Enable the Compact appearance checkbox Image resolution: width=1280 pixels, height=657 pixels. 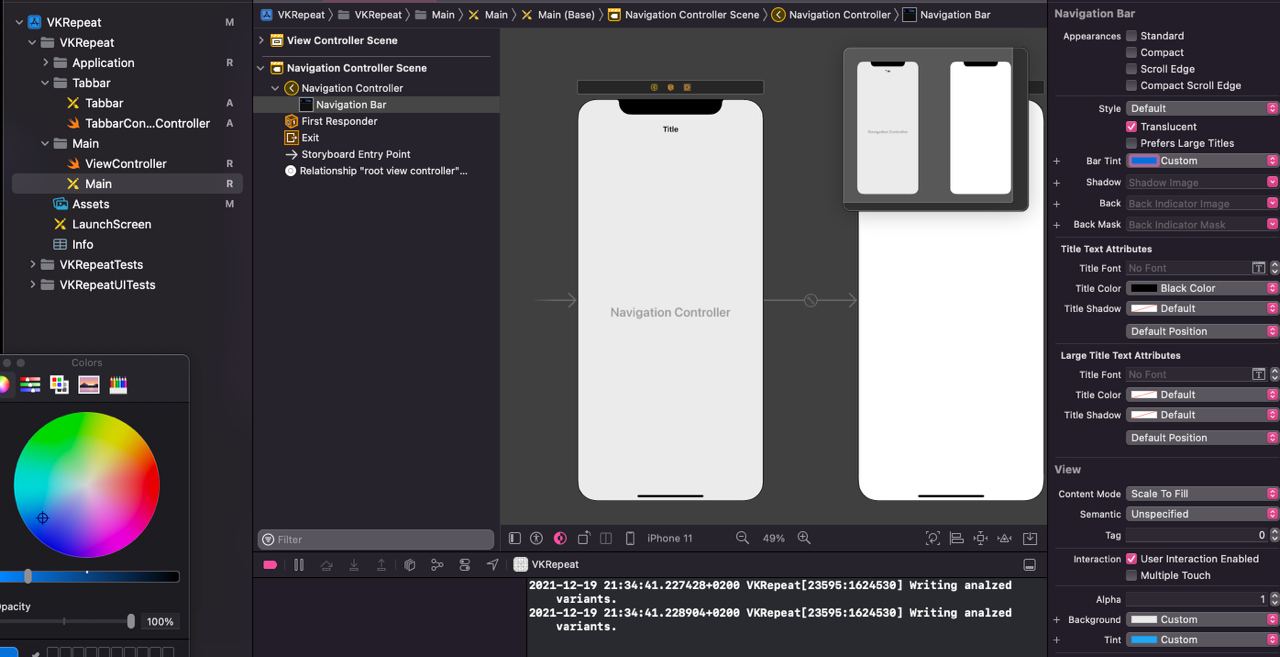[1131, 52]
